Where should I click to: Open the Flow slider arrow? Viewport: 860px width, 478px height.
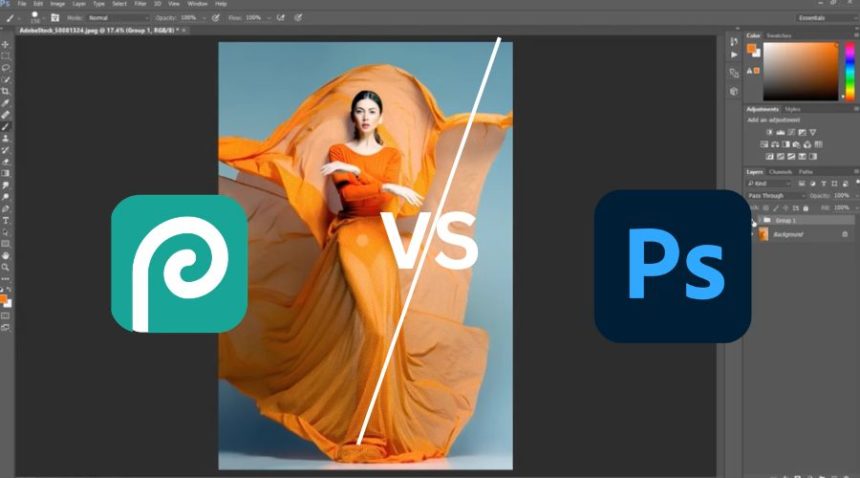point(269,18)
